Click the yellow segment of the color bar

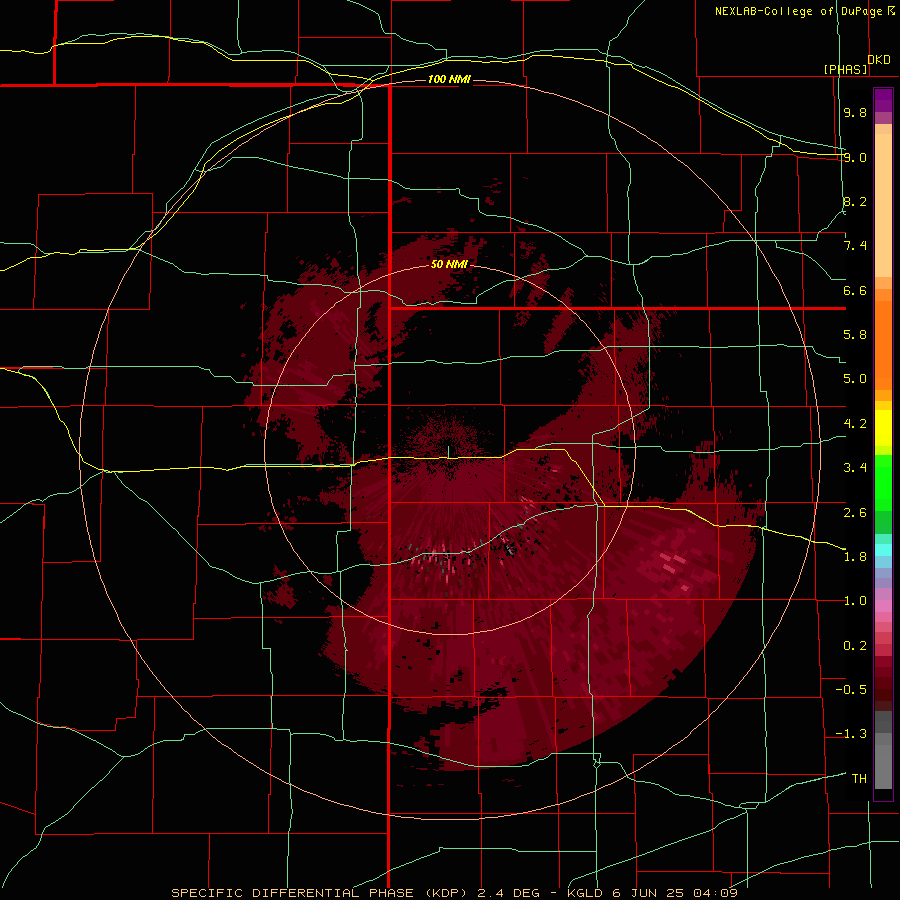pos(883,428)
